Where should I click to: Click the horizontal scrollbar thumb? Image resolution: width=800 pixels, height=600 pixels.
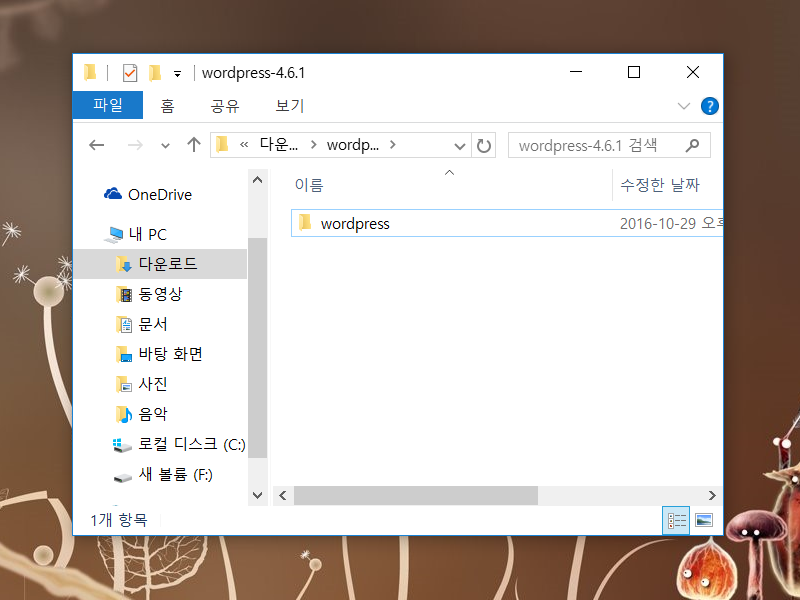tap(416, 495)
